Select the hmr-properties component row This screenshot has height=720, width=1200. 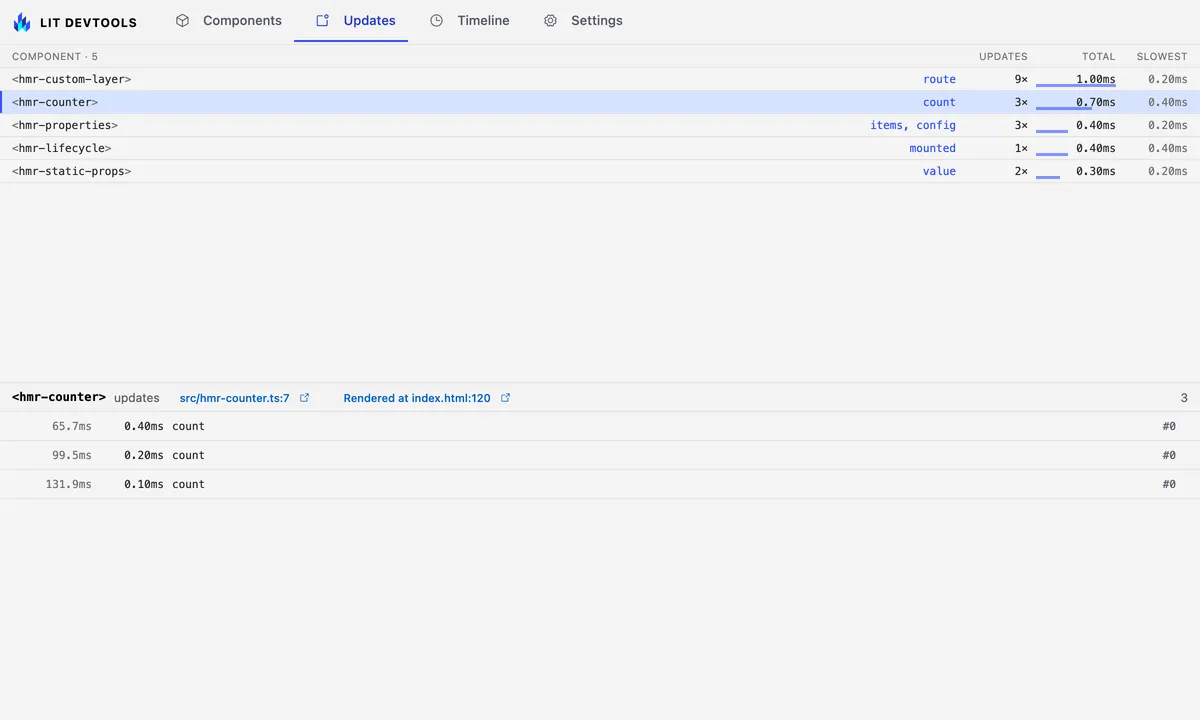click(600, 125)
